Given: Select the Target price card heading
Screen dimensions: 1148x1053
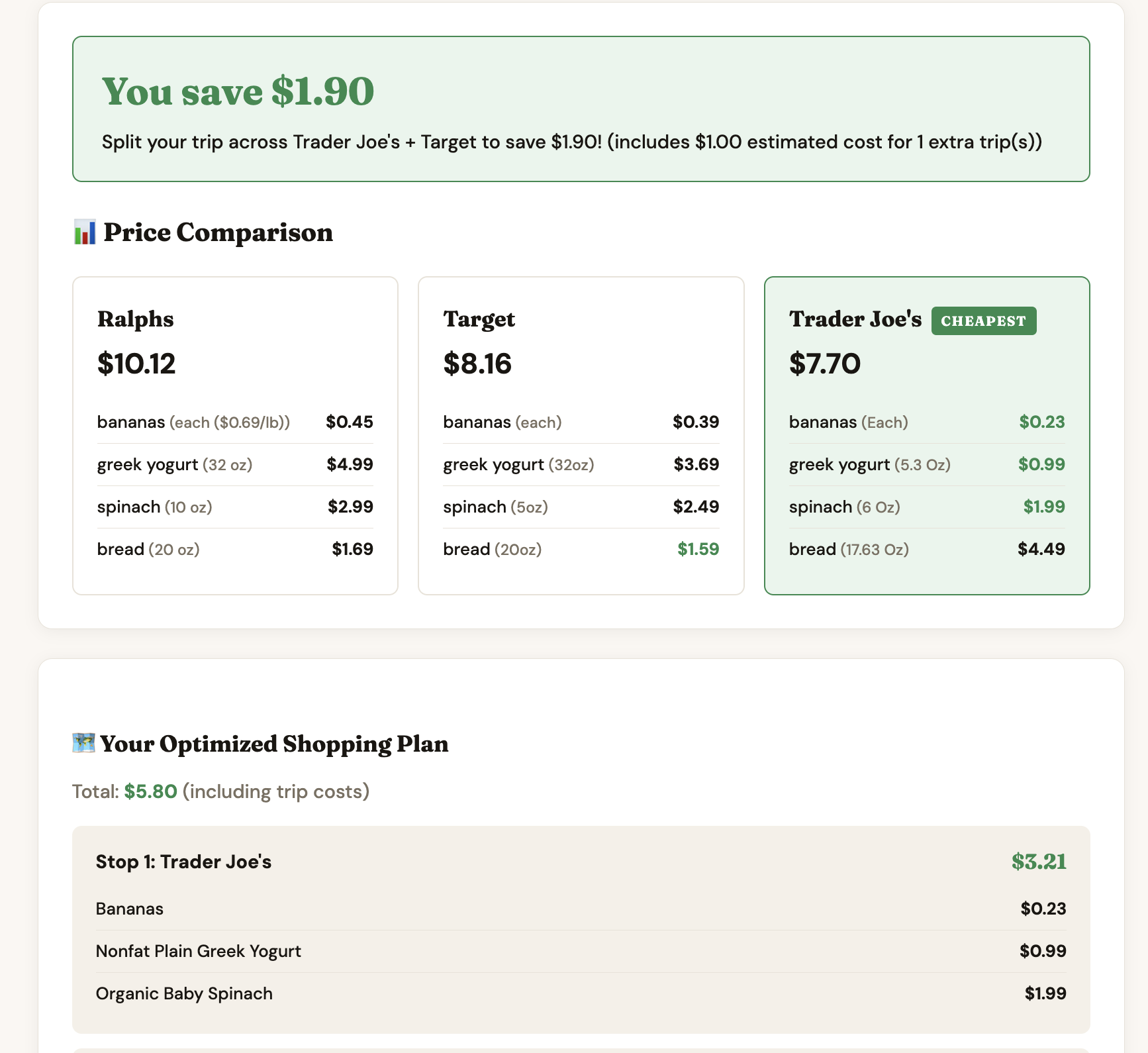Looking at the screenshot, I should tap(479, 319).
